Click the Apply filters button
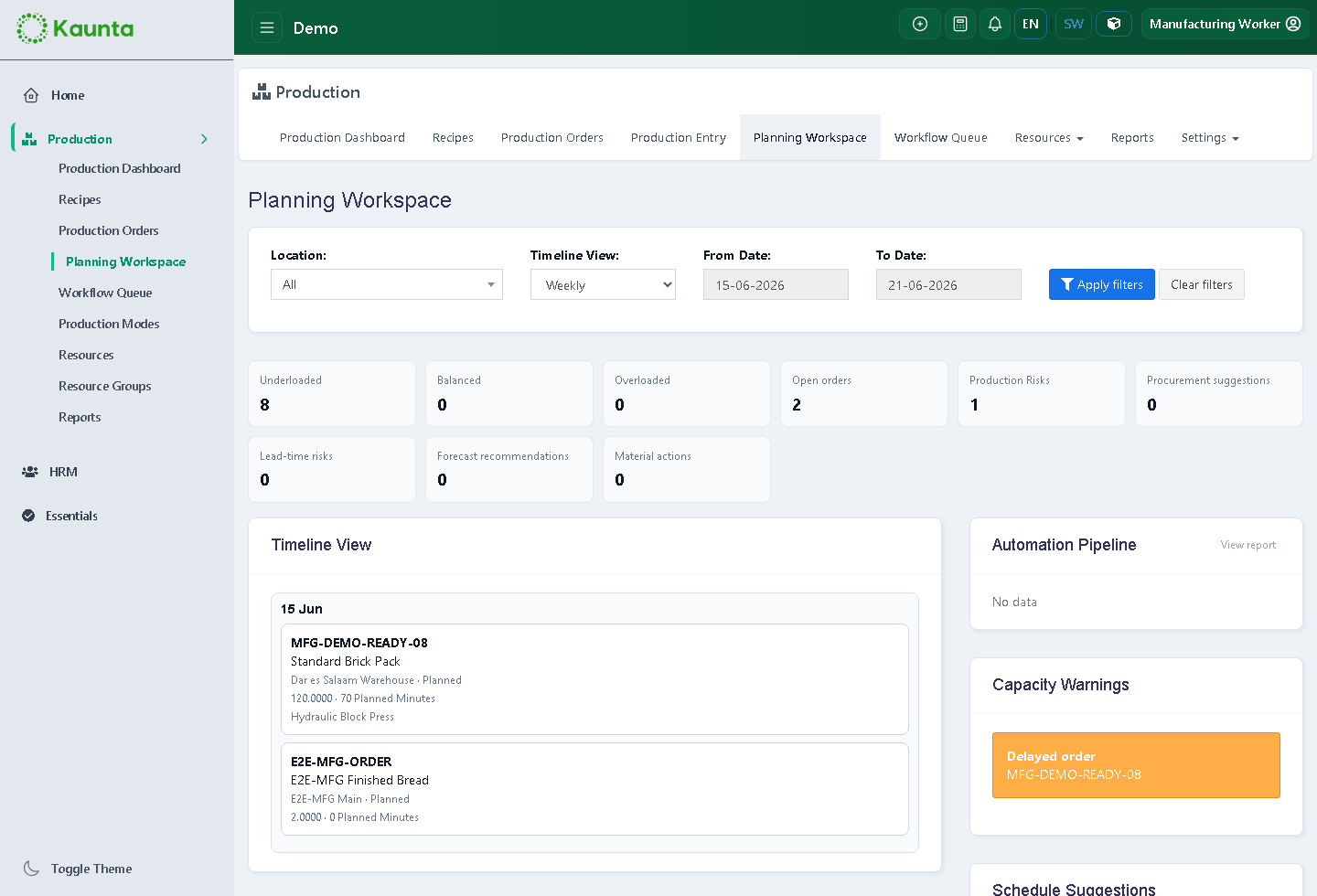1317x896 pixels. [1102, 284]
